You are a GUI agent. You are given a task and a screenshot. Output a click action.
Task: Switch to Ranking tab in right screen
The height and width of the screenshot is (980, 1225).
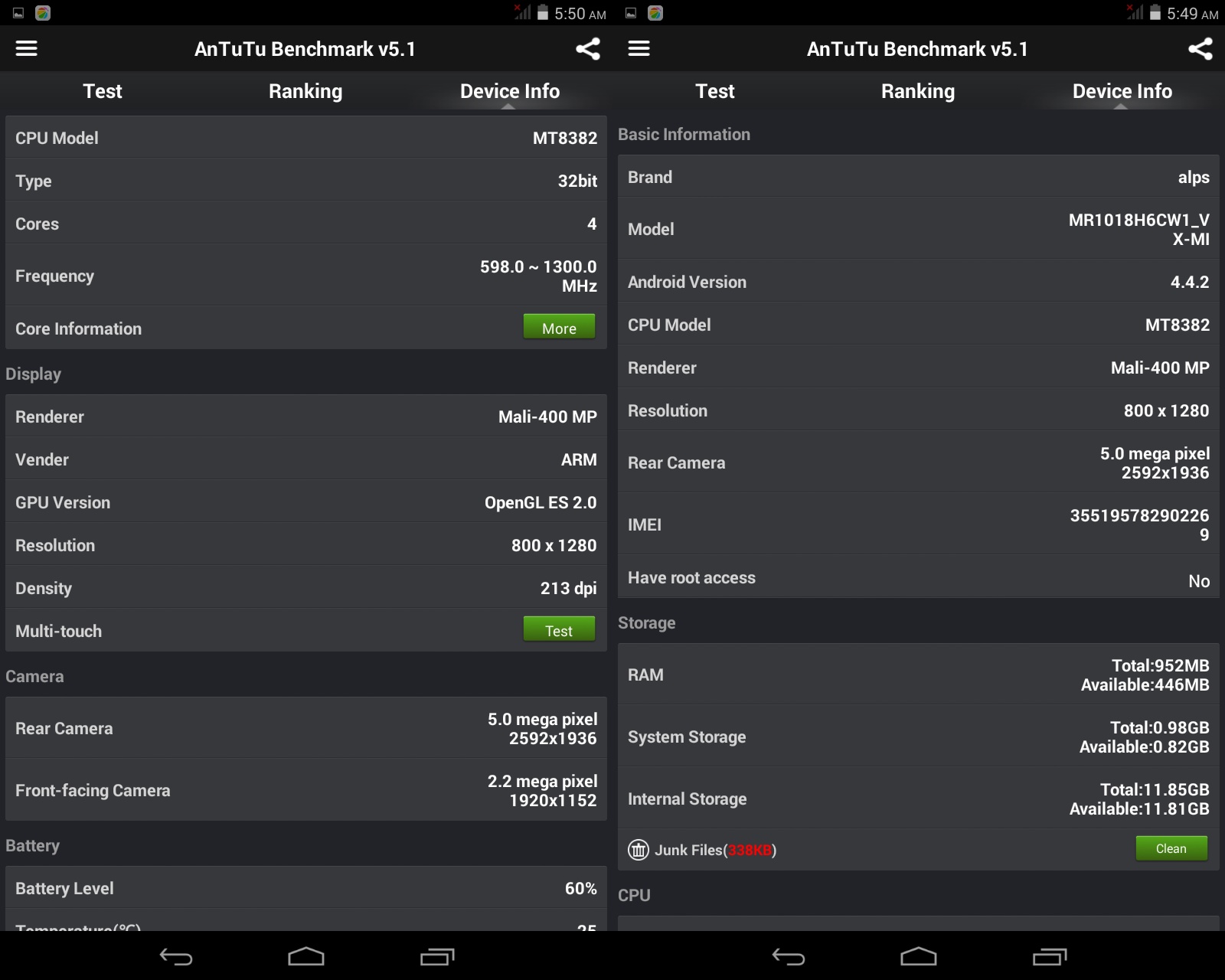pyautogui.click(x=918, y=91)
